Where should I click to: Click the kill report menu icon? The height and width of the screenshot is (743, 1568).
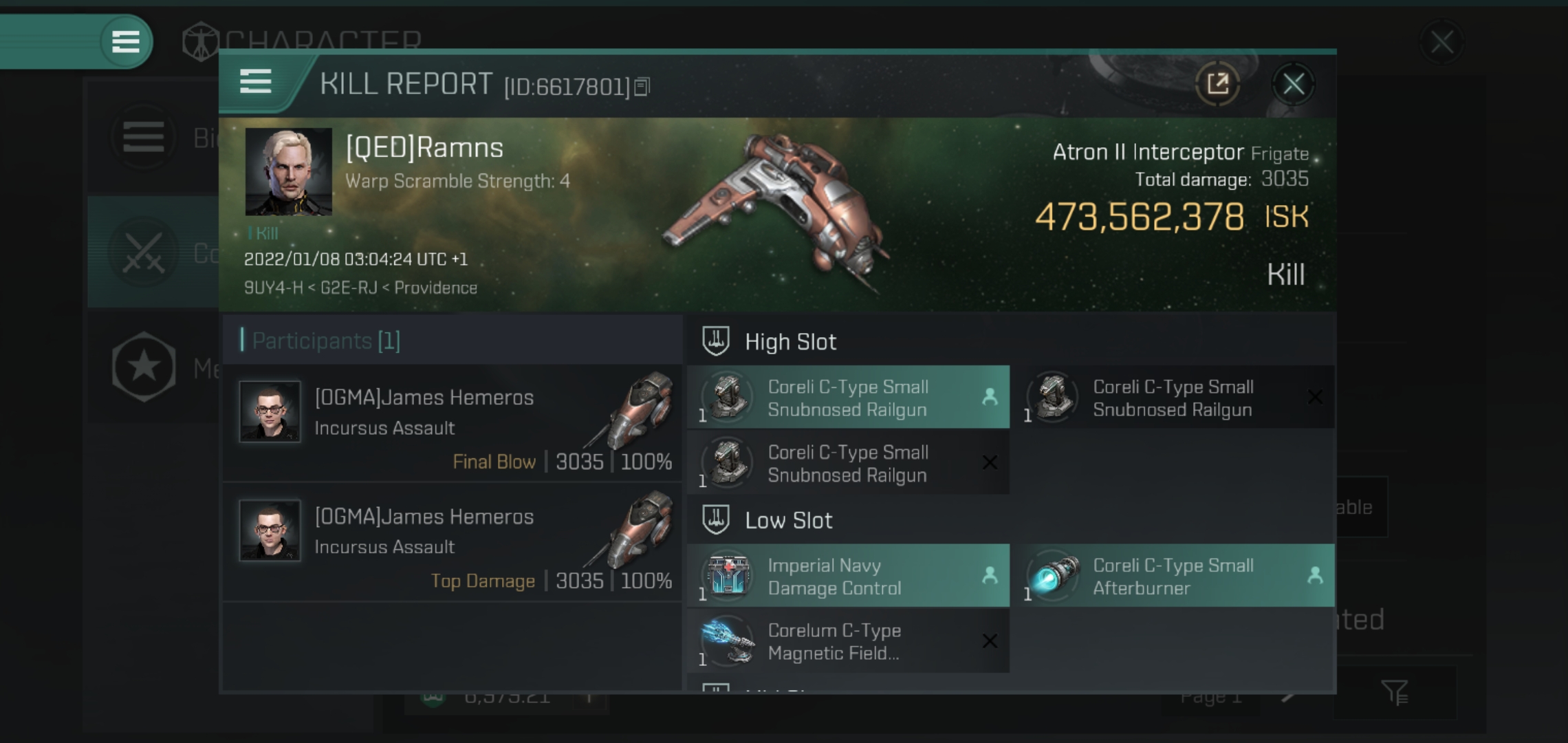click(x=257, y=82)
